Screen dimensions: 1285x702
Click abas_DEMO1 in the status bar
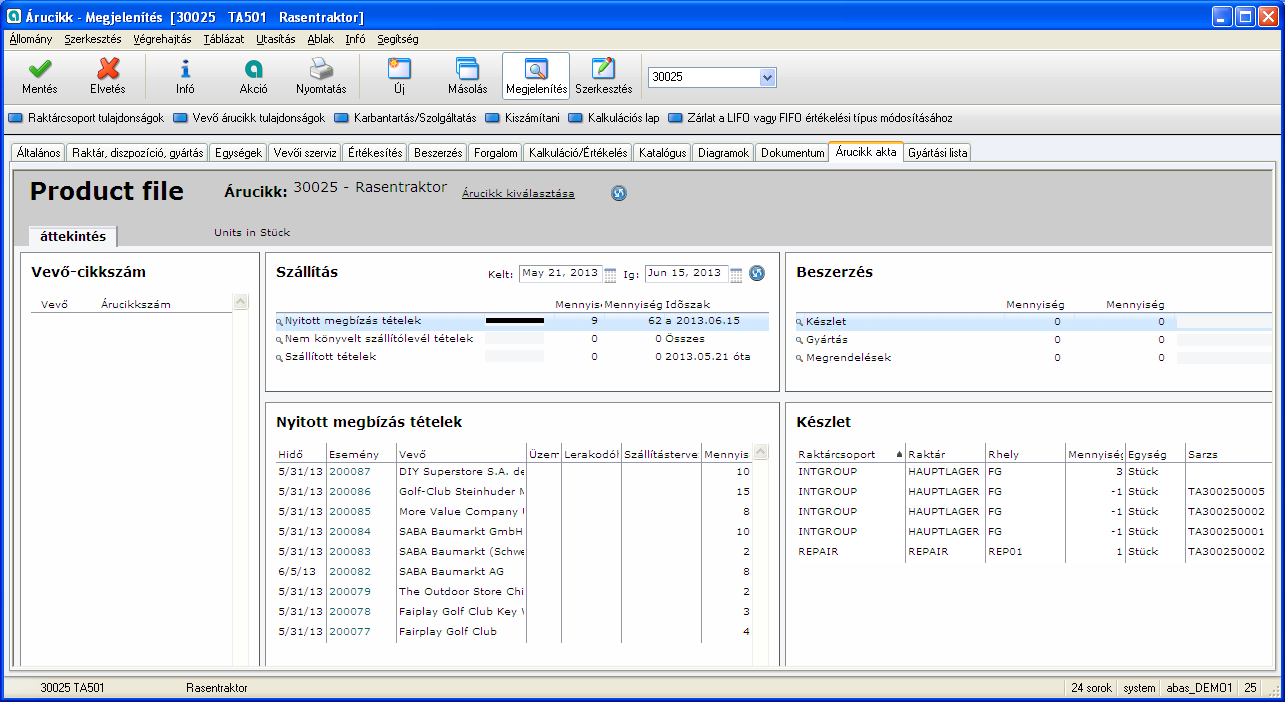(1199, 688)
